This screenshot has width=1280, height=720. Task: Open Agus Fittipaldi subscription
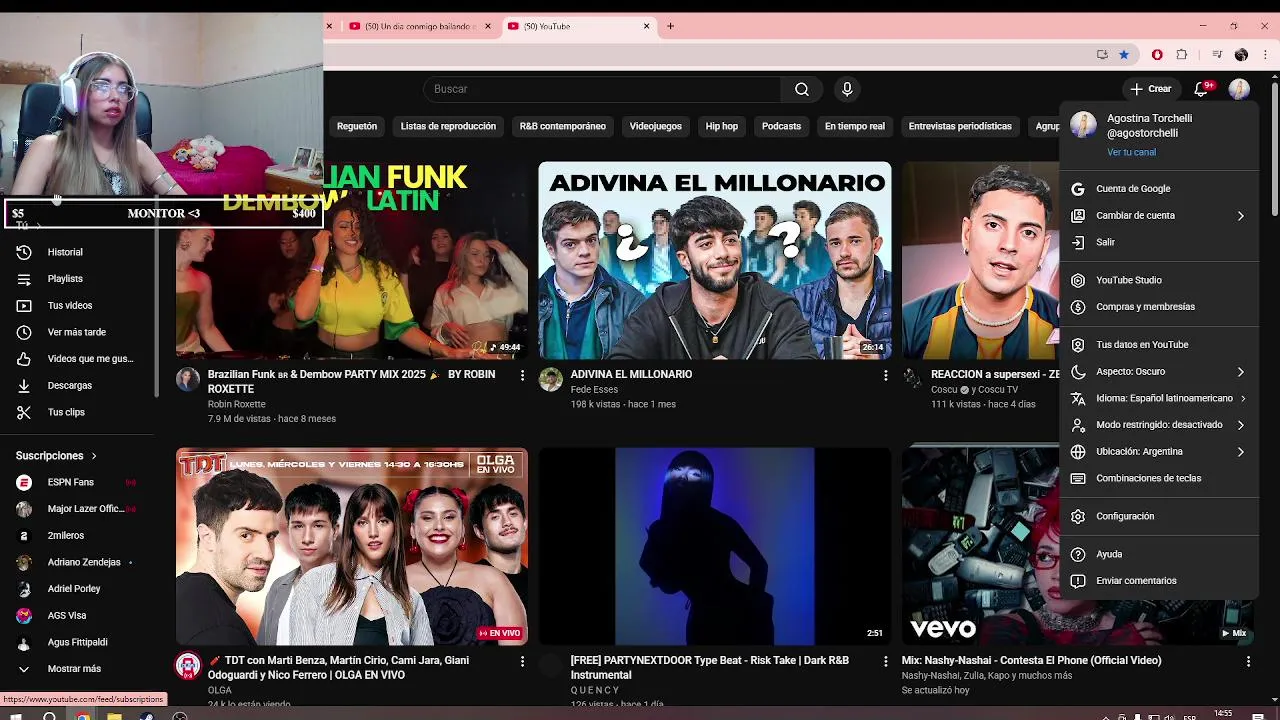click(x=78, y=642)
